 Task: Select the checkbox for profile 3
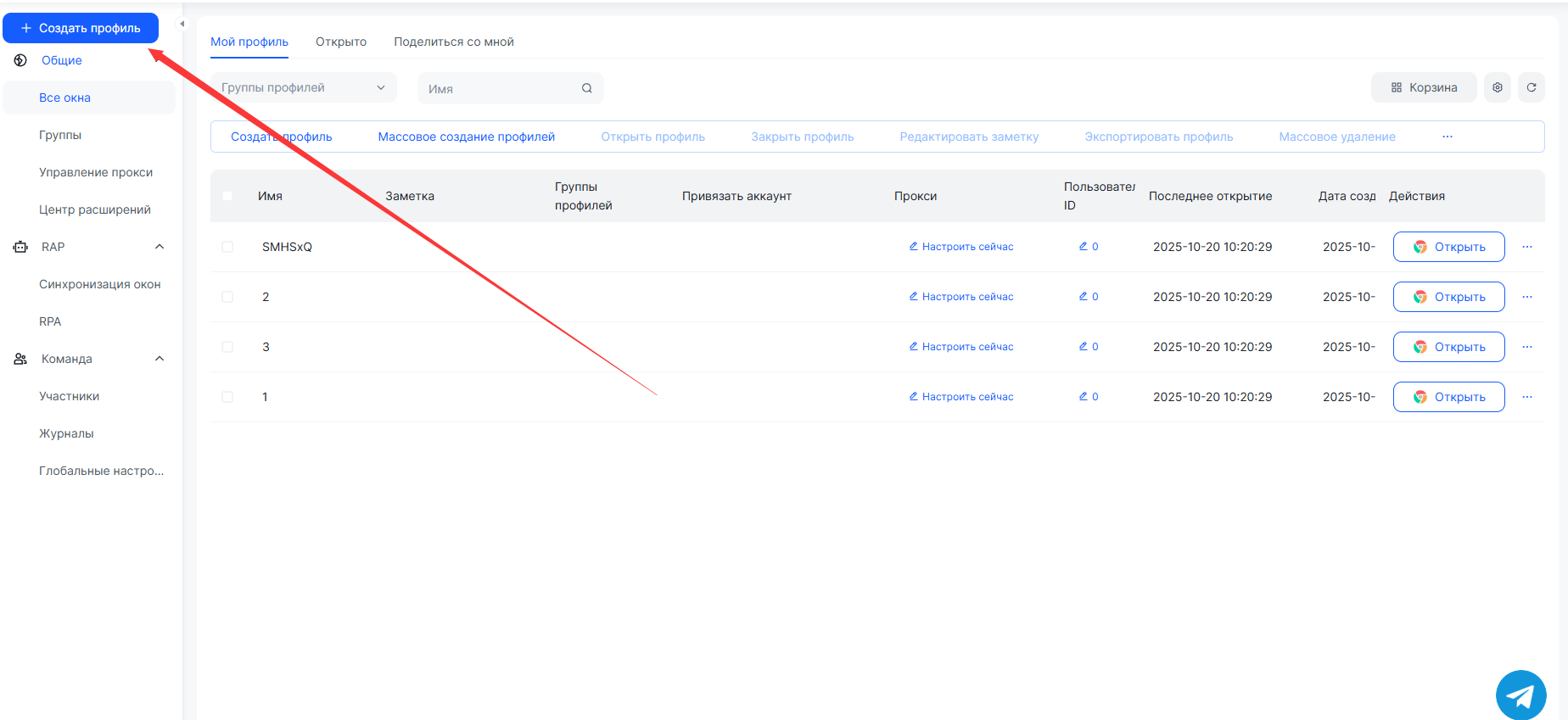click(x=227, y=347)
